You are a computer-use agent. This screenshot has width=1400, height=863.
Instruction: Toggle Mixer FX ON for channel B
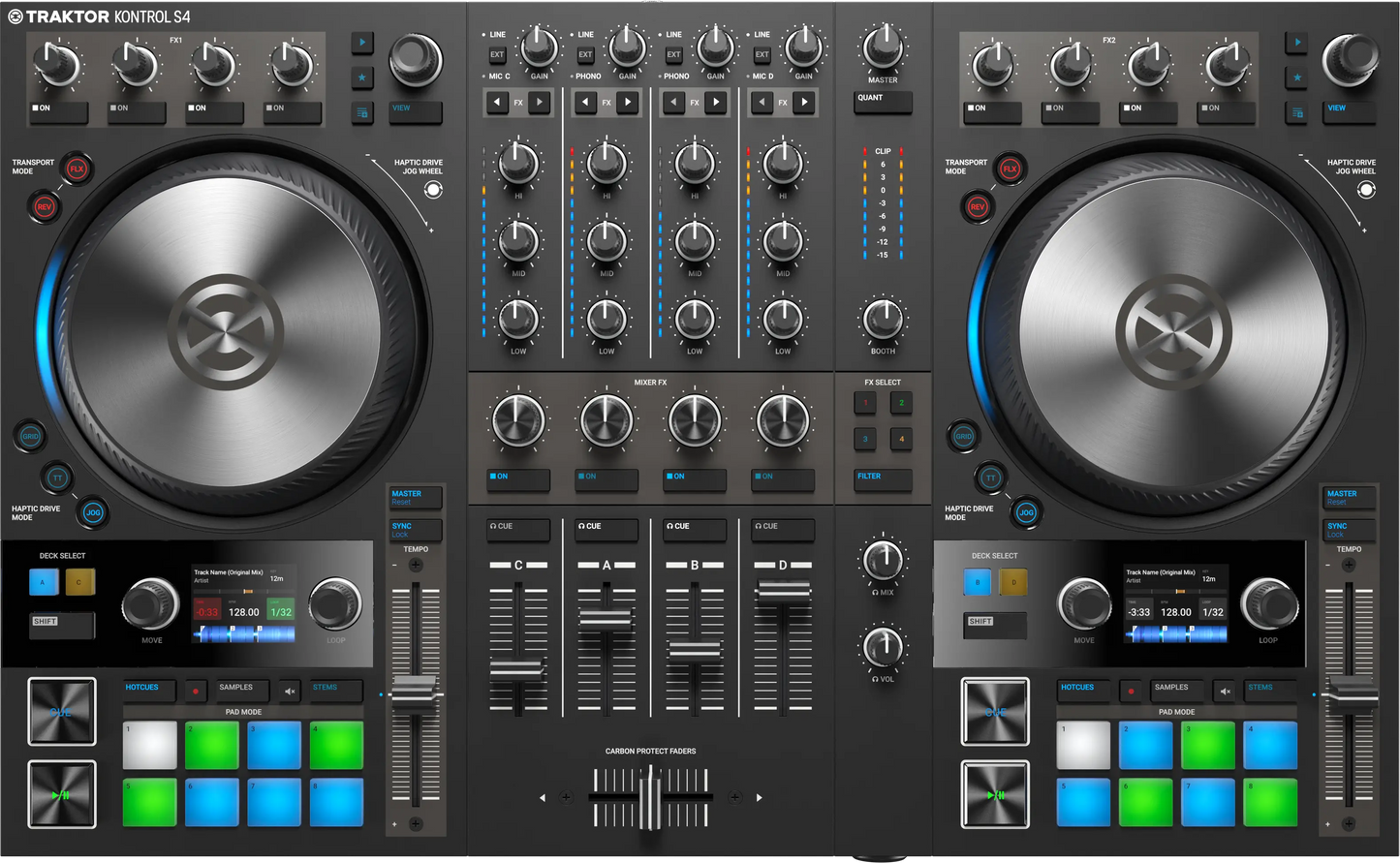pos(694,477)
